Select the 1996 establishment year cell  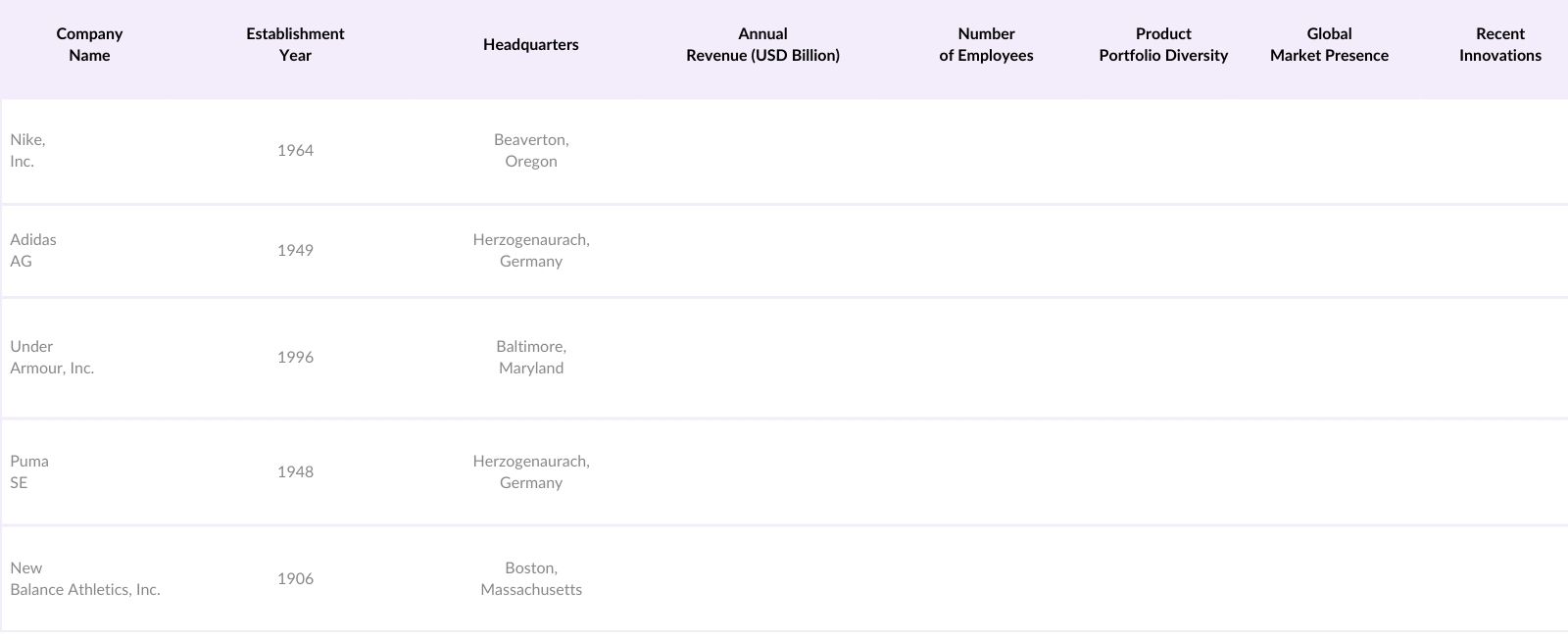295,358
